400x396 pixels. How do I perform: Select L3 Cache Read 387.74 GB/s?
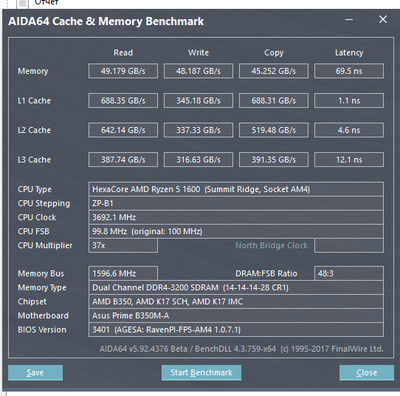(x=123, y=160)
